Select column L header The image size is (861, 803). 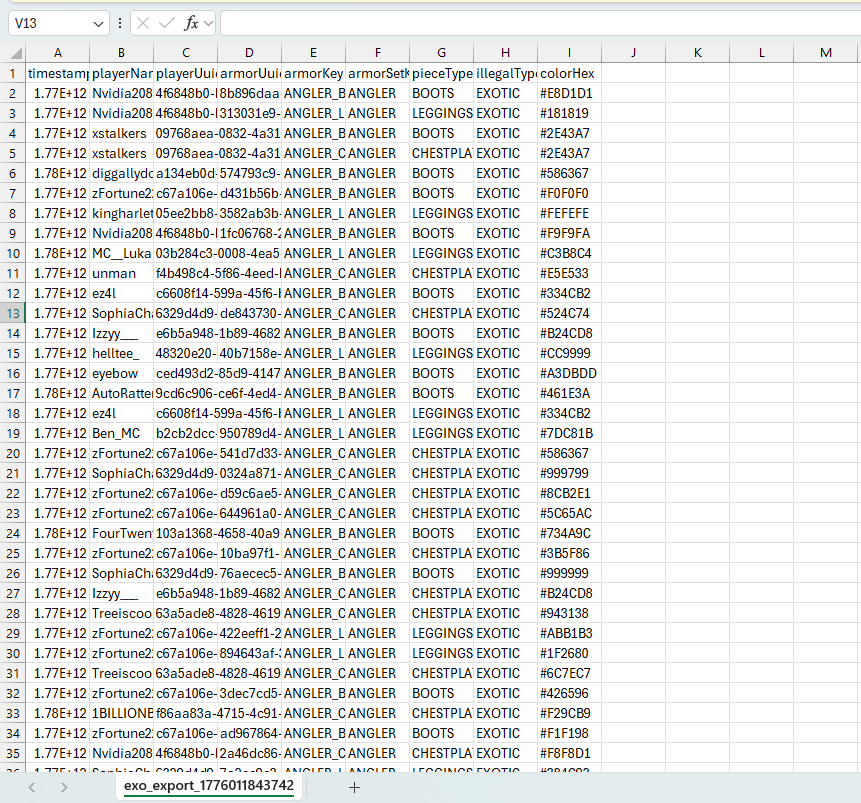click(761, 53)
